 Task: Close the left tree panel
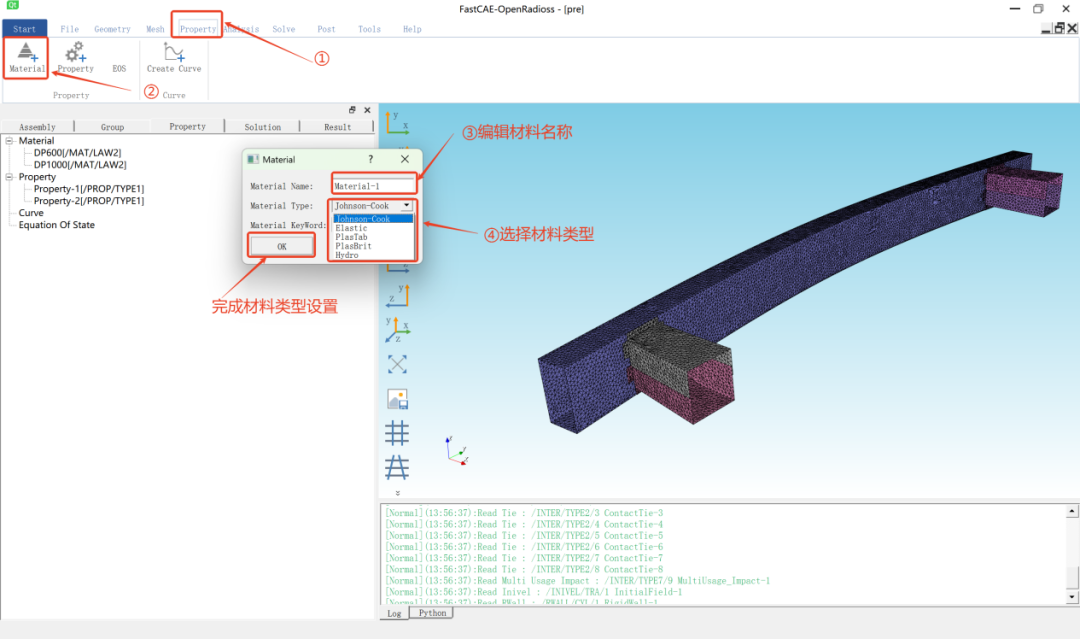point(367,110)
